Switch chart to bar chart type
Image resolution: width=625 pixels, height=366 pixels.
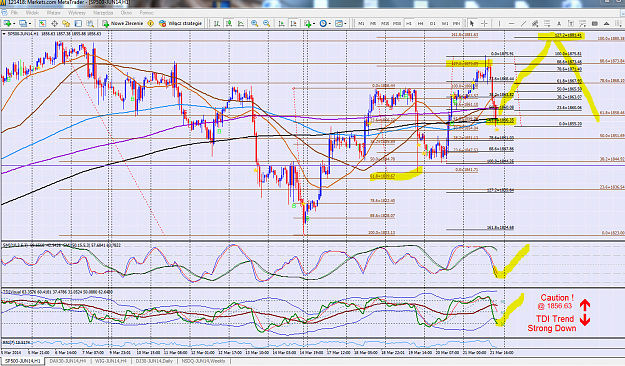tap(216, 24)
